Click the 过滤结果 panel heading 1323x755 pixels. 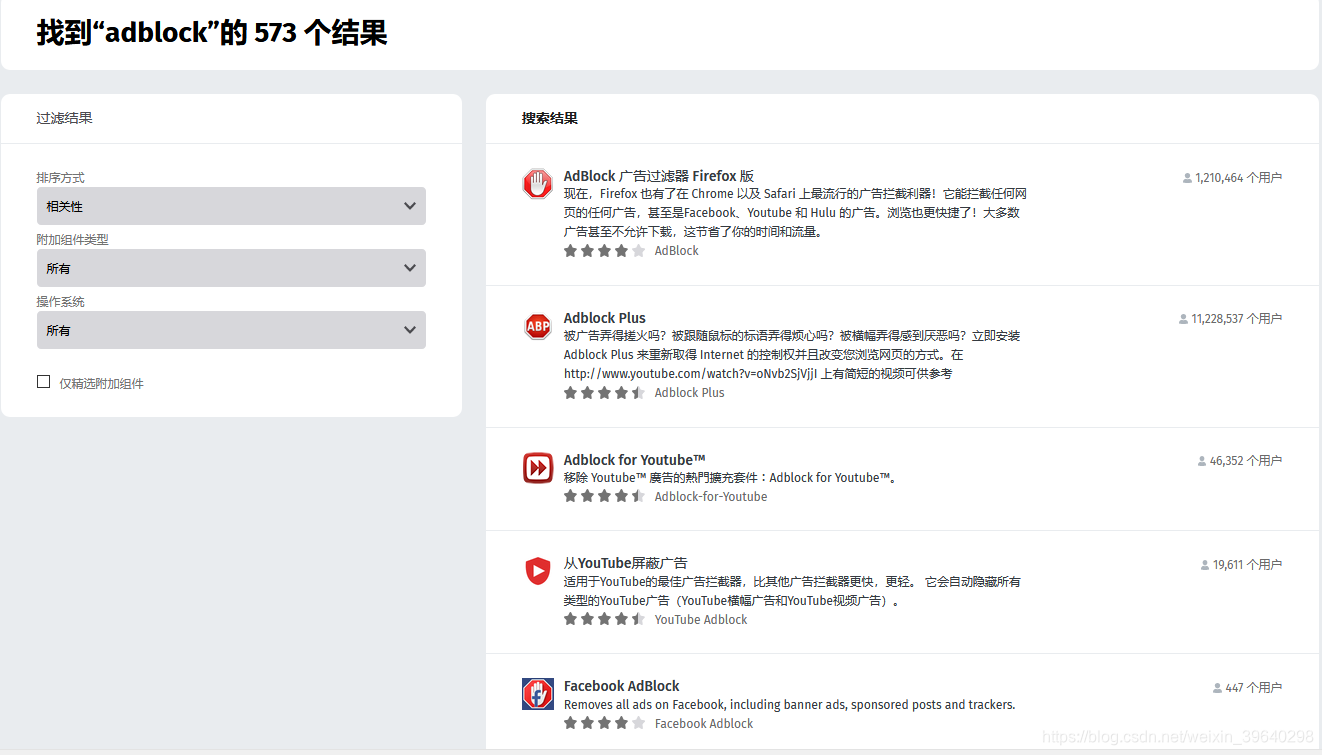click(65, 118)
